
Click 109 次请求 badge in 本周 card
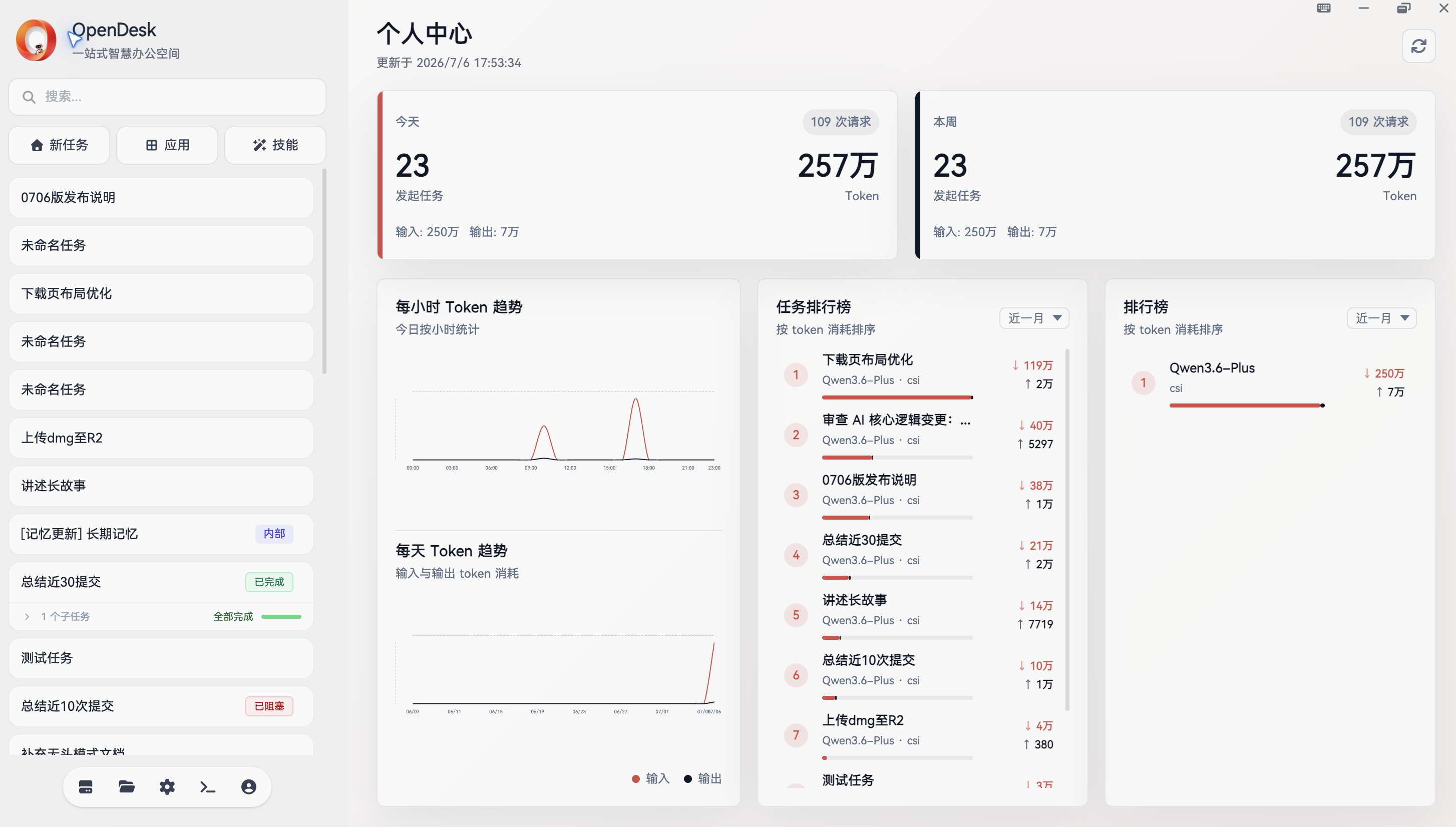1378,122
